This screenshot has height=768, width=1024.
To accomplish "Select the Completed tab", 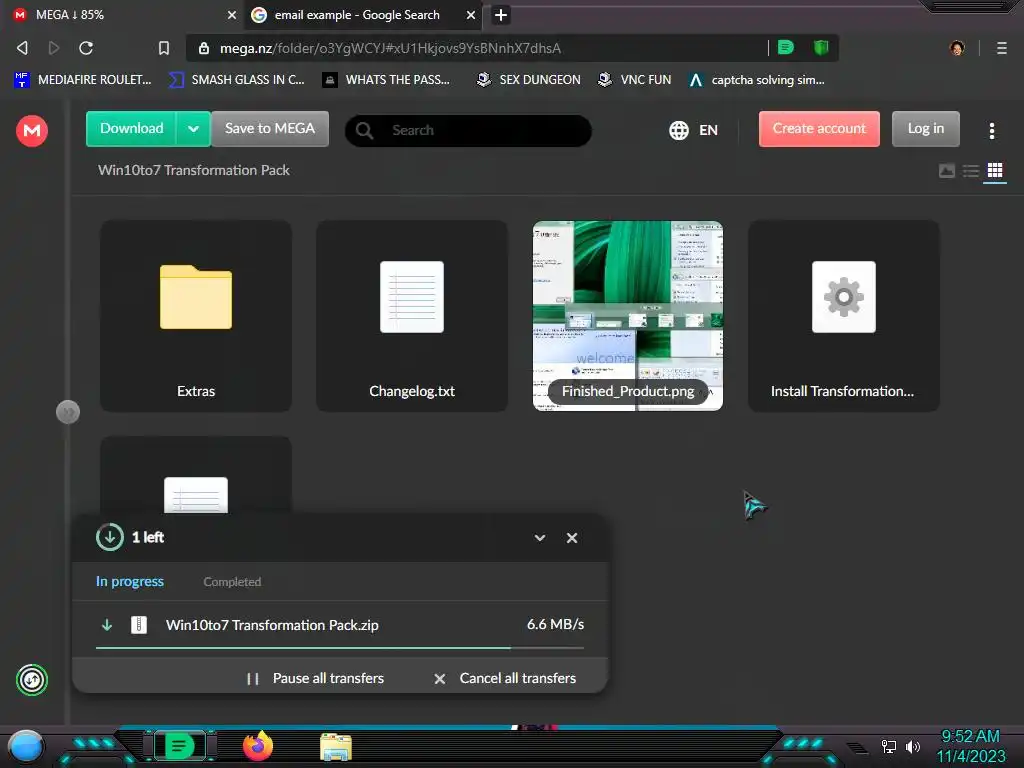I will tap(232, 581).
